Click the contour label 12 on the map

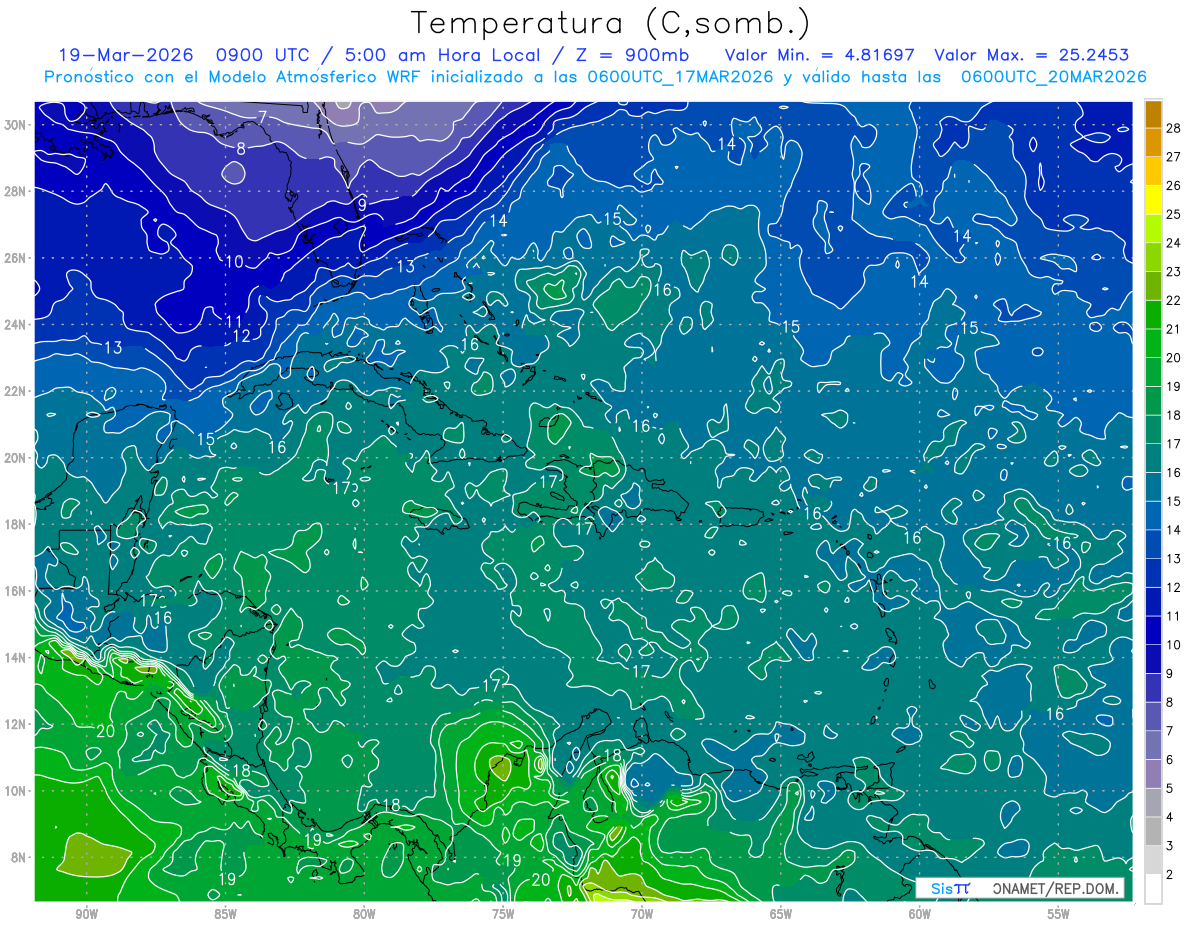point(242,337)
